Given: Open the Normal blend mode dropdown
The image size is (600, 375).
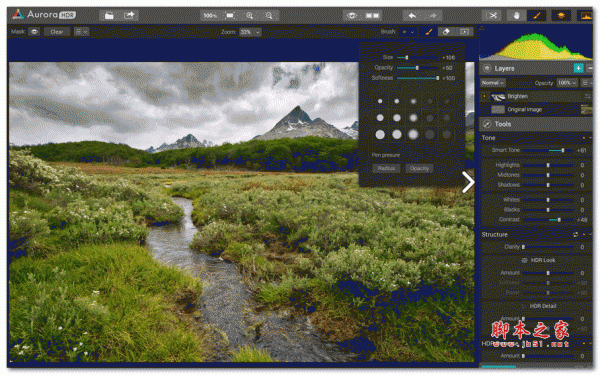Looking at the screenshot, I should click(x=493, y=83).
